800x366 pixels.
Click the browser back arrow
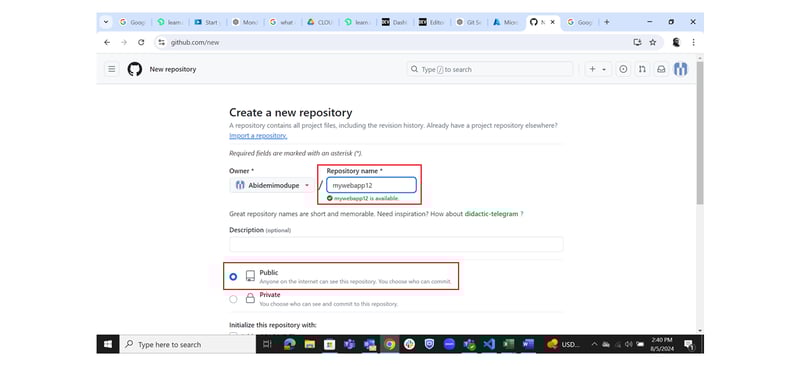107,42
